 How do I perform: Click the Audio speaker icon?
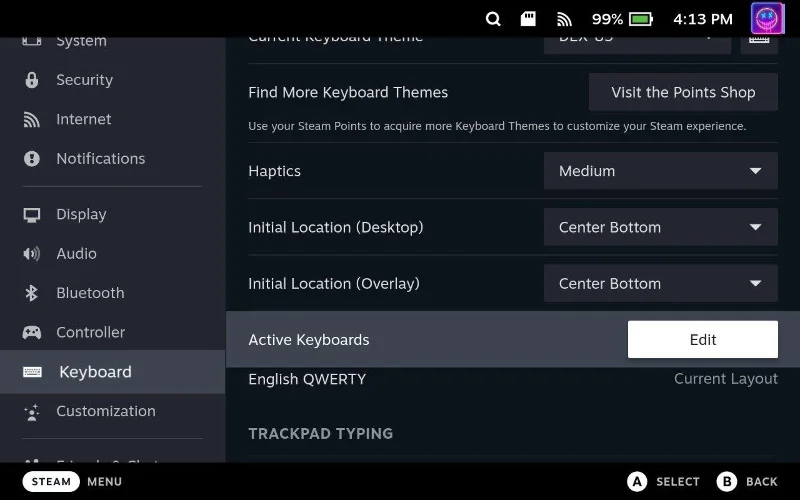(32, 254)
